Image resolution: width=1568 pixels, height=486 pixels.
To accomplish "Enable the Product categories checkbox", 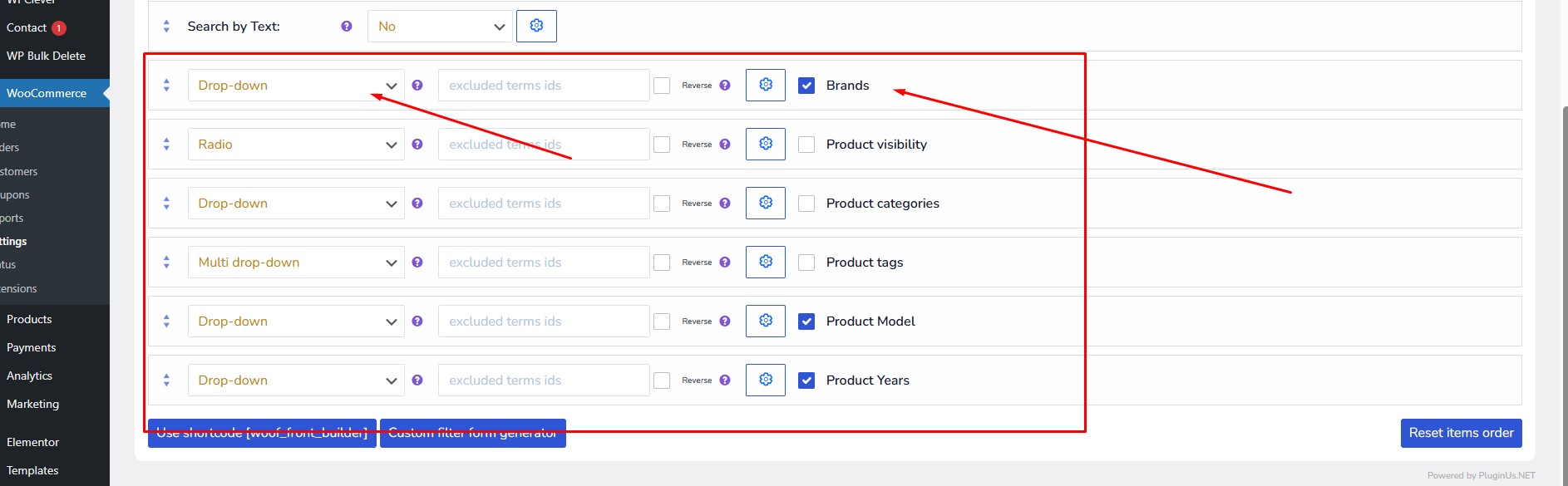I will [x=806, y=204].
